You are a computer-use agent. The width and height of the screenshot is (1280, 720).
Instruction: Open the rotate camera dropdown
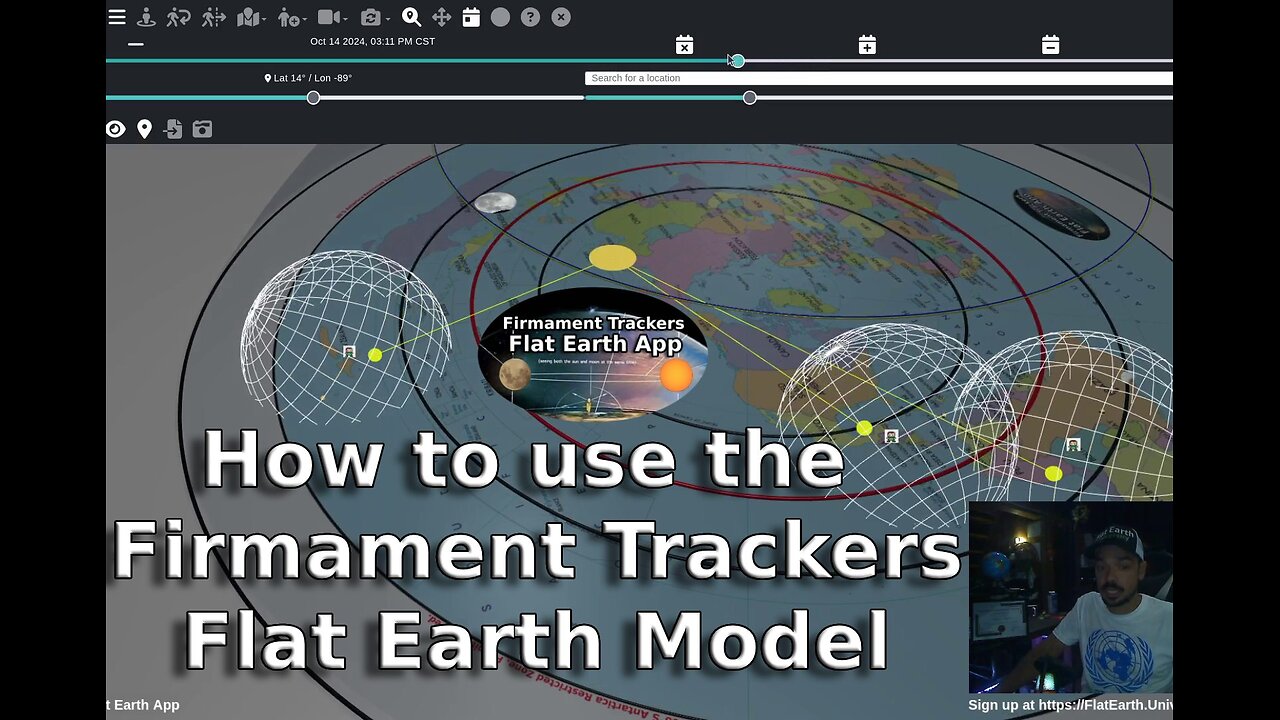pyautogui.click(x=374, y=17)
